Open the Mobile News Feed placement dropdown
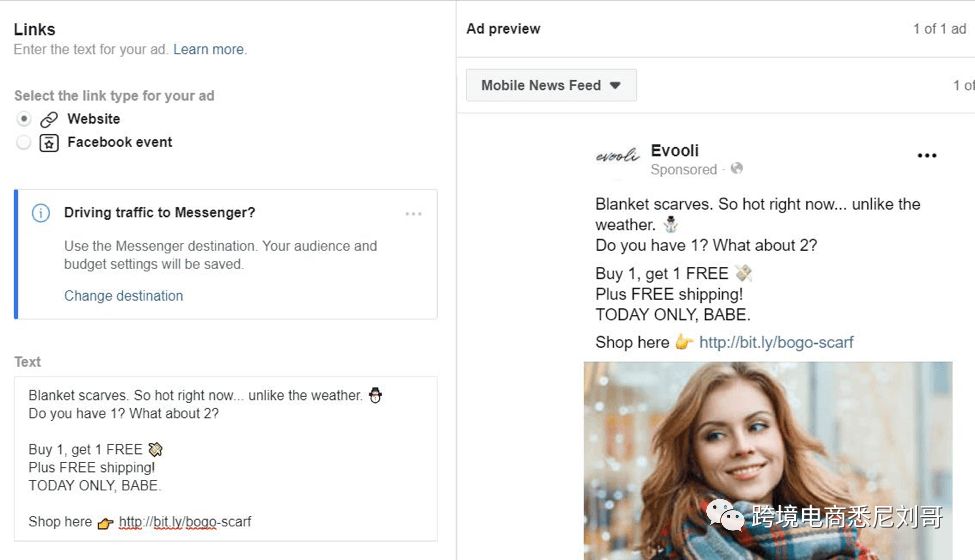The image size is (975, 560). point(551,85)
